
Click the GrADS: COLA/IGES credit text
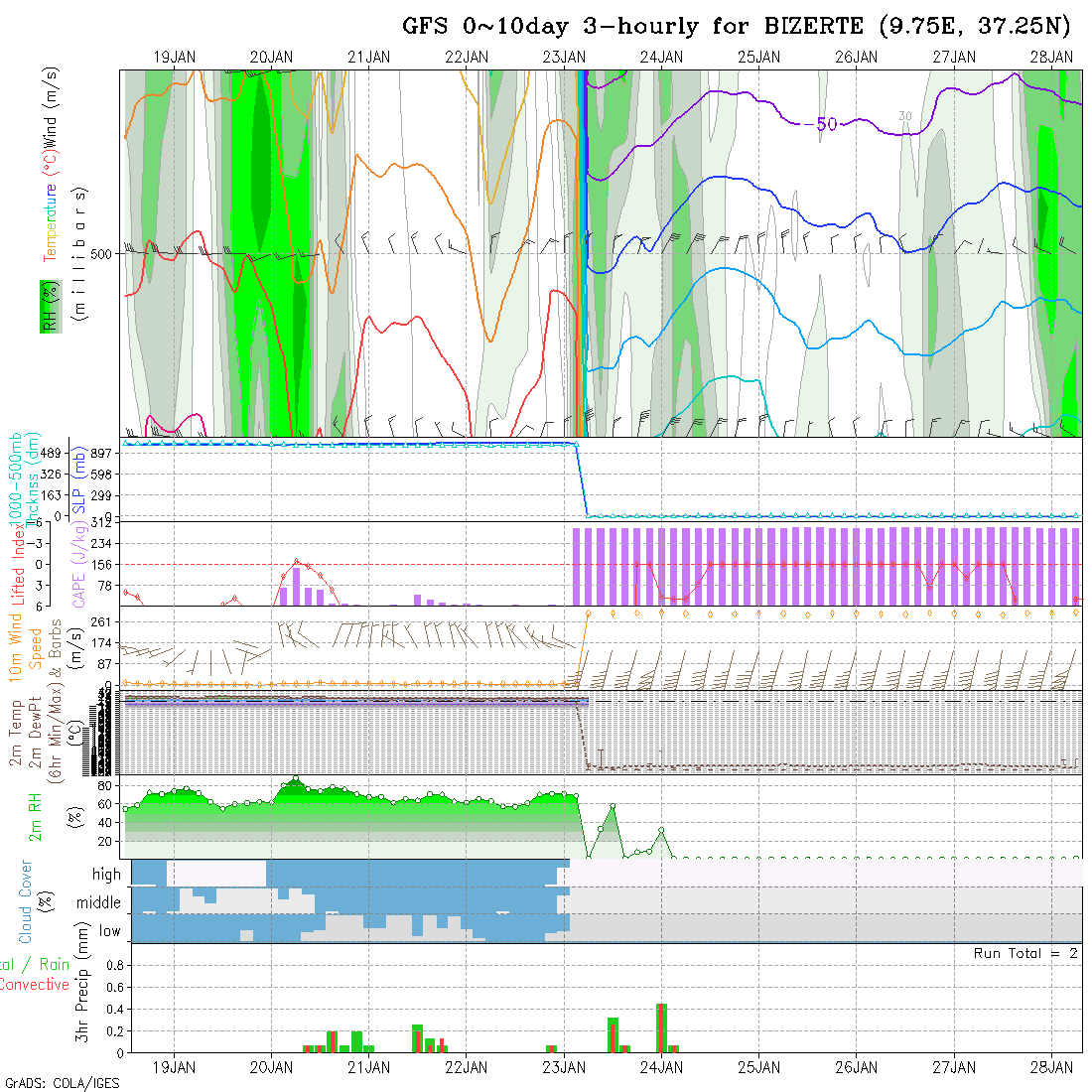click(62, 1082)
